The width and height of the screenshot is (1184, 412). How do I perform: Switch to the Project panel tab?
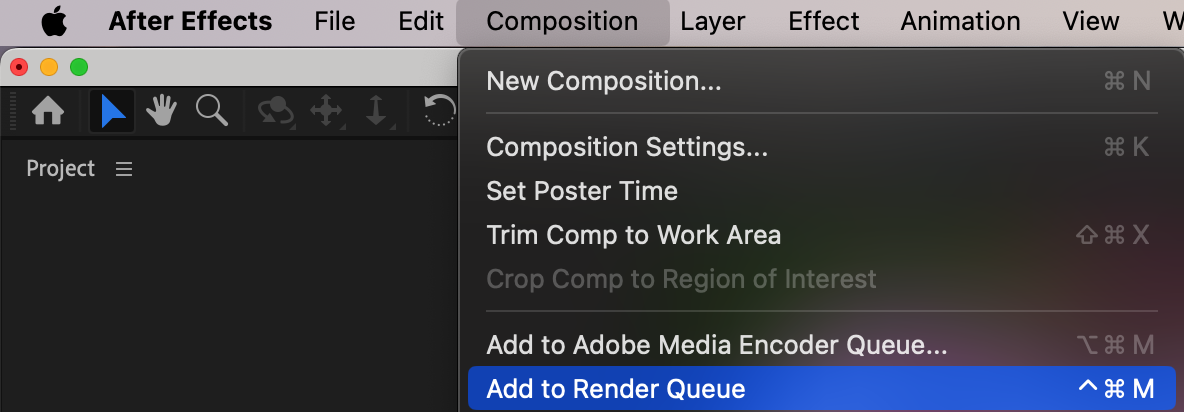60,169
